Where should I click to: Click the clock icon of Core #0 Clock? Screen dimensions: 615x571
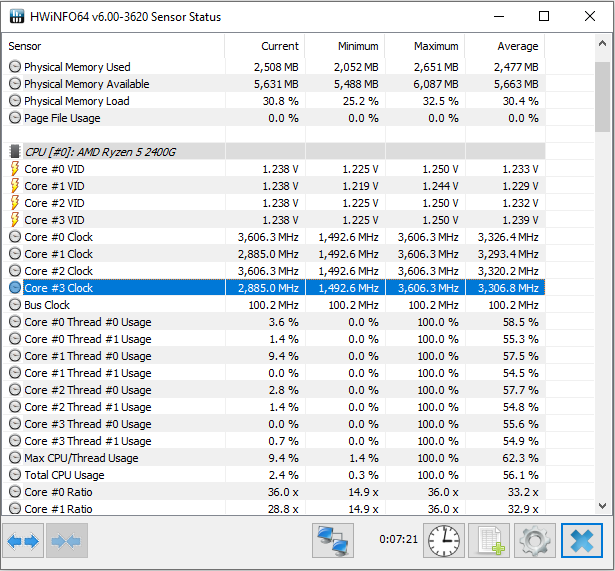click(x=15, y=237)
